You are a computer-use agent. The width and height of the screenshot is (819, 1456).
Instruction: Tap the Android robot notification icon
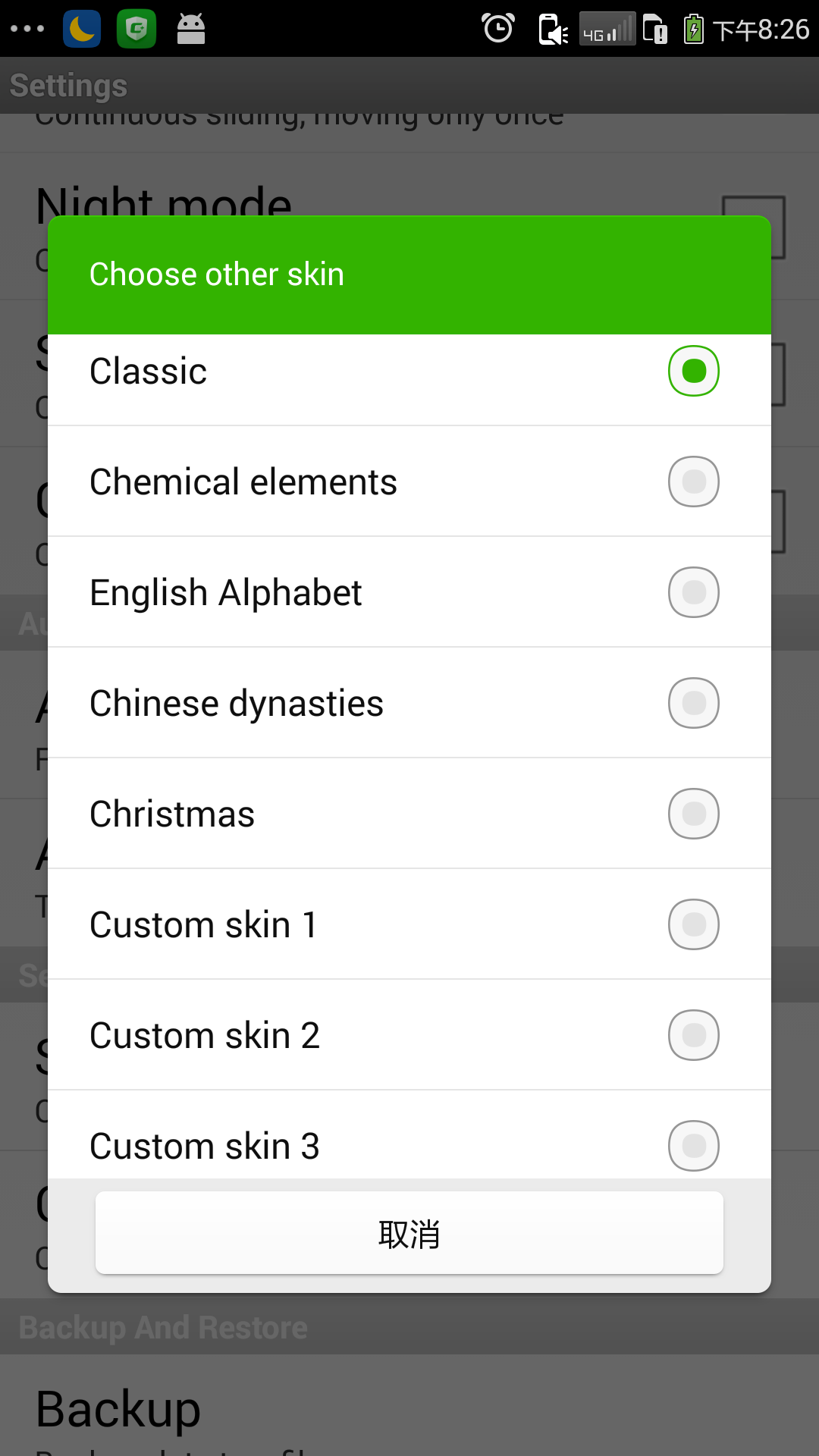click(191, 29)
